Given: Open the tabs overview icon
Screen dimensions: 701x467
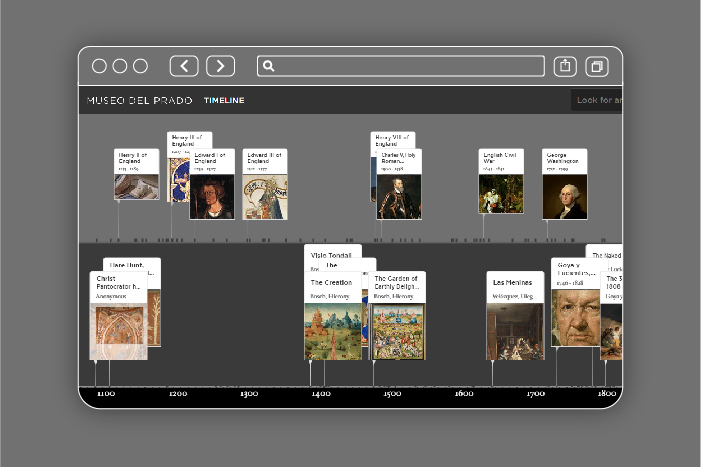Looking at the screenshot, I should tap(597, 66).
